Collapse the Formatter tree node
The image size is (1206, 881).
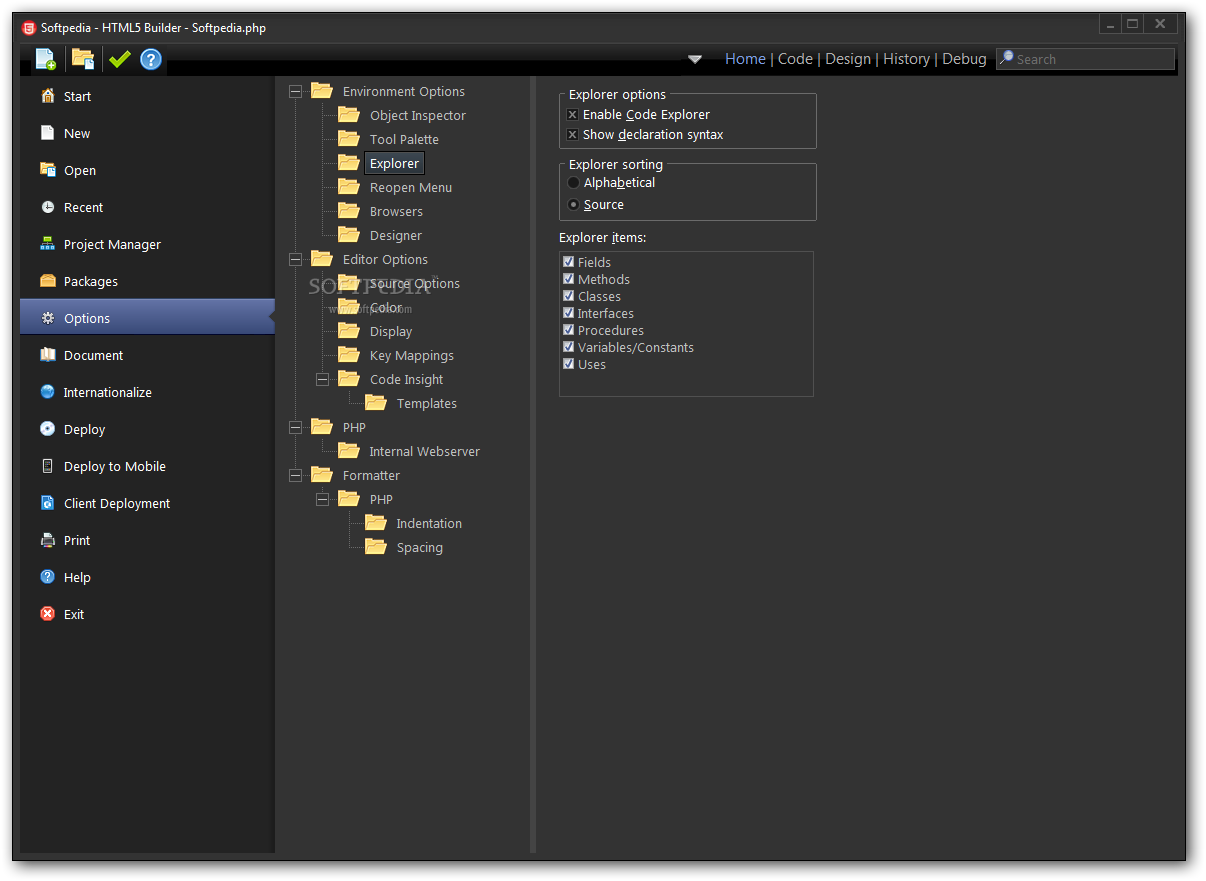pyautogui.click(x=295, y=475)
